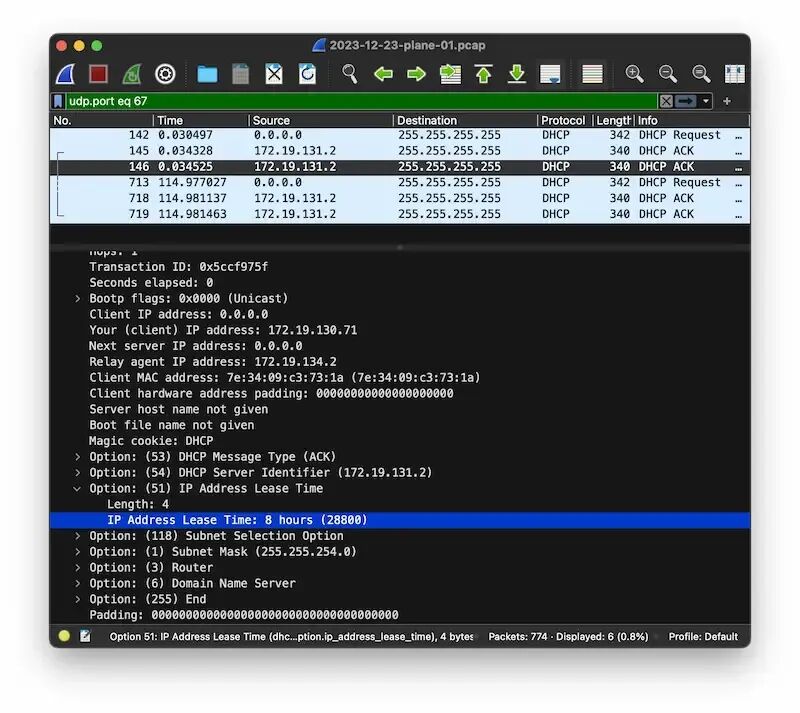
Task: Zoom in on packet text
Action: 634,75
